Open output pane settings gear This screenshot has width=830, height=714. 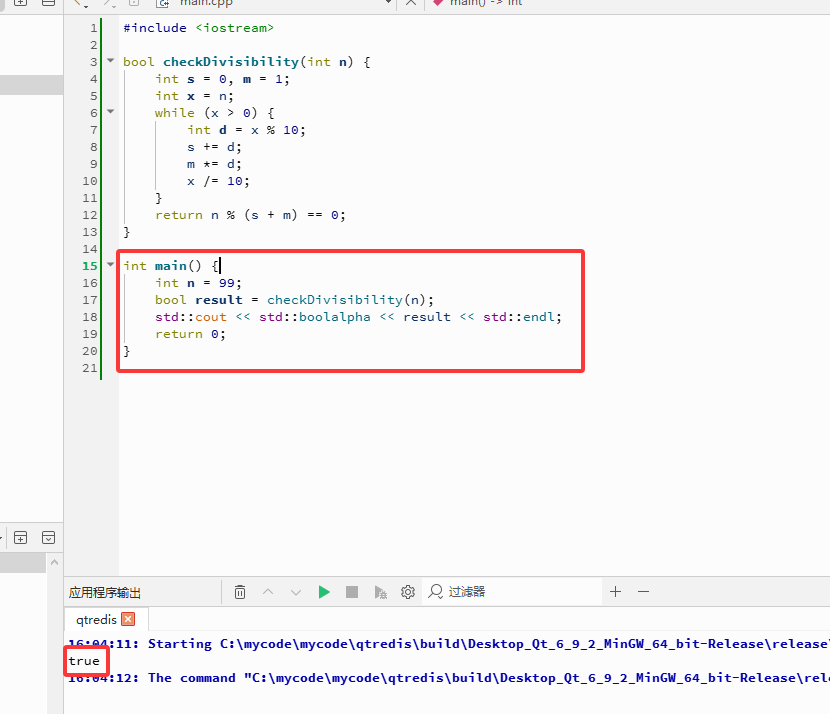408,592
